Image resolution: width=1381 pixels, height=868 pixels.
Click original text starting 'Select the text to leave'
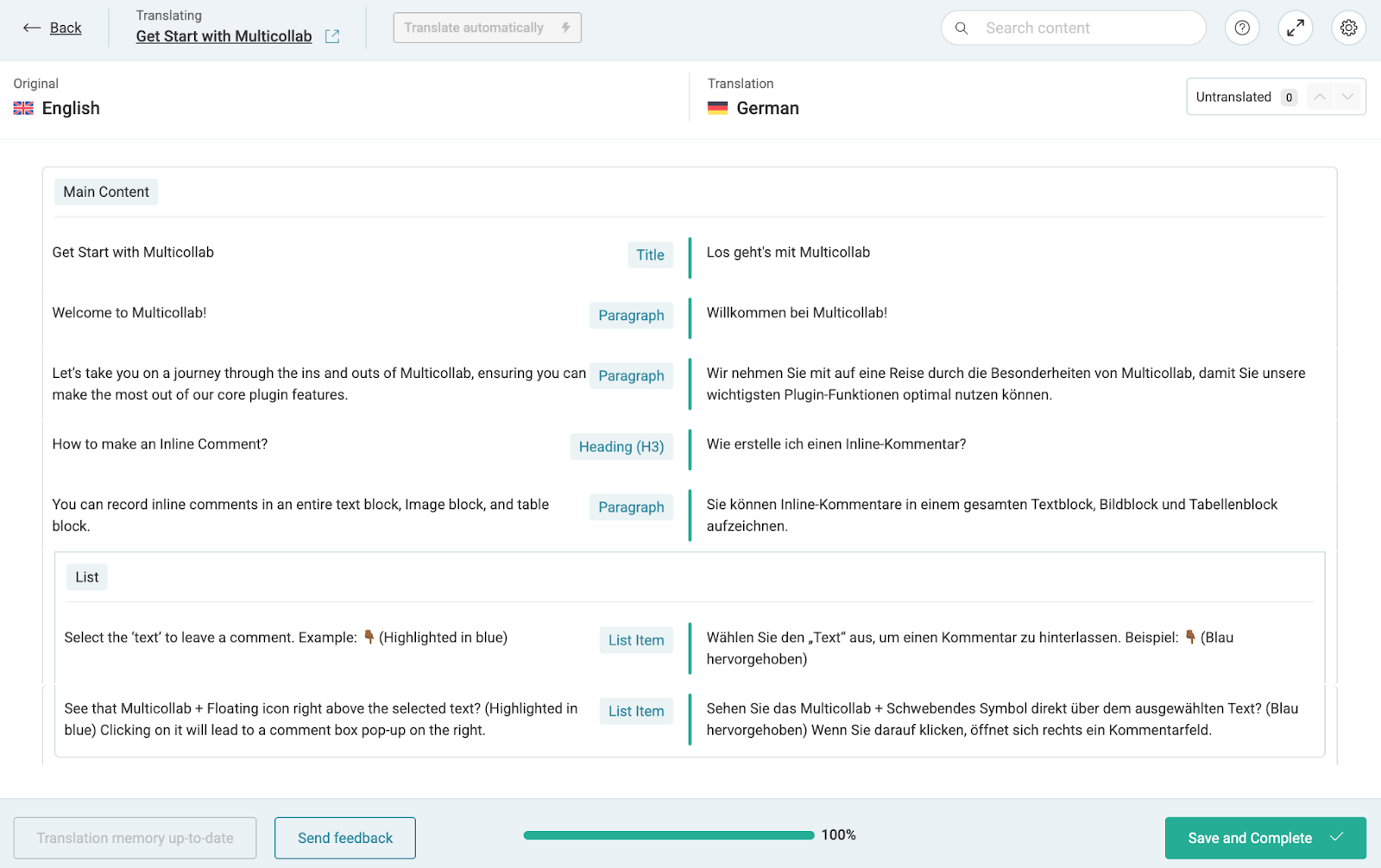pos(286,637)
